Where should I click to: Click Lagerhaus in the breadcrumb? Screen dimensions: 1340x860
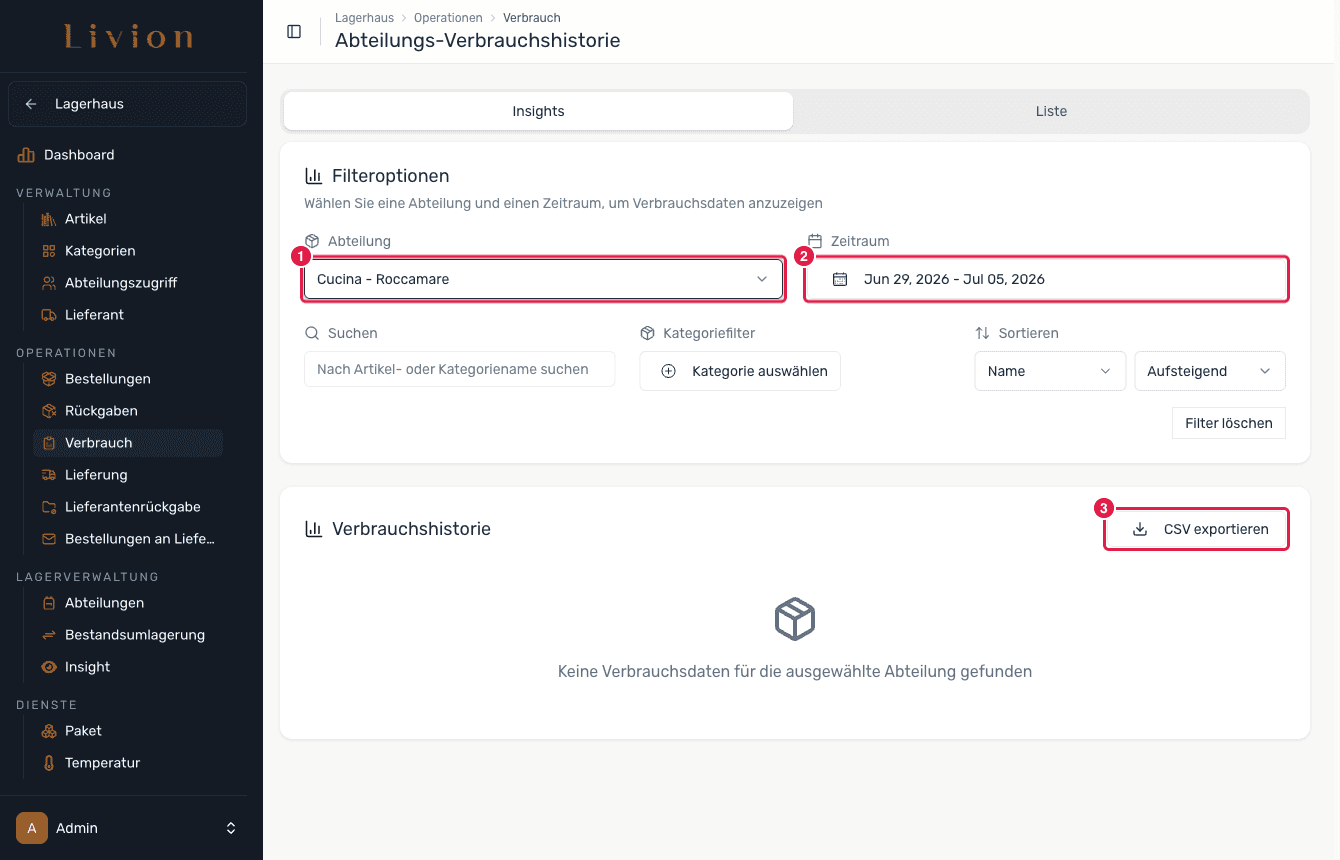[x=364, y=18]
